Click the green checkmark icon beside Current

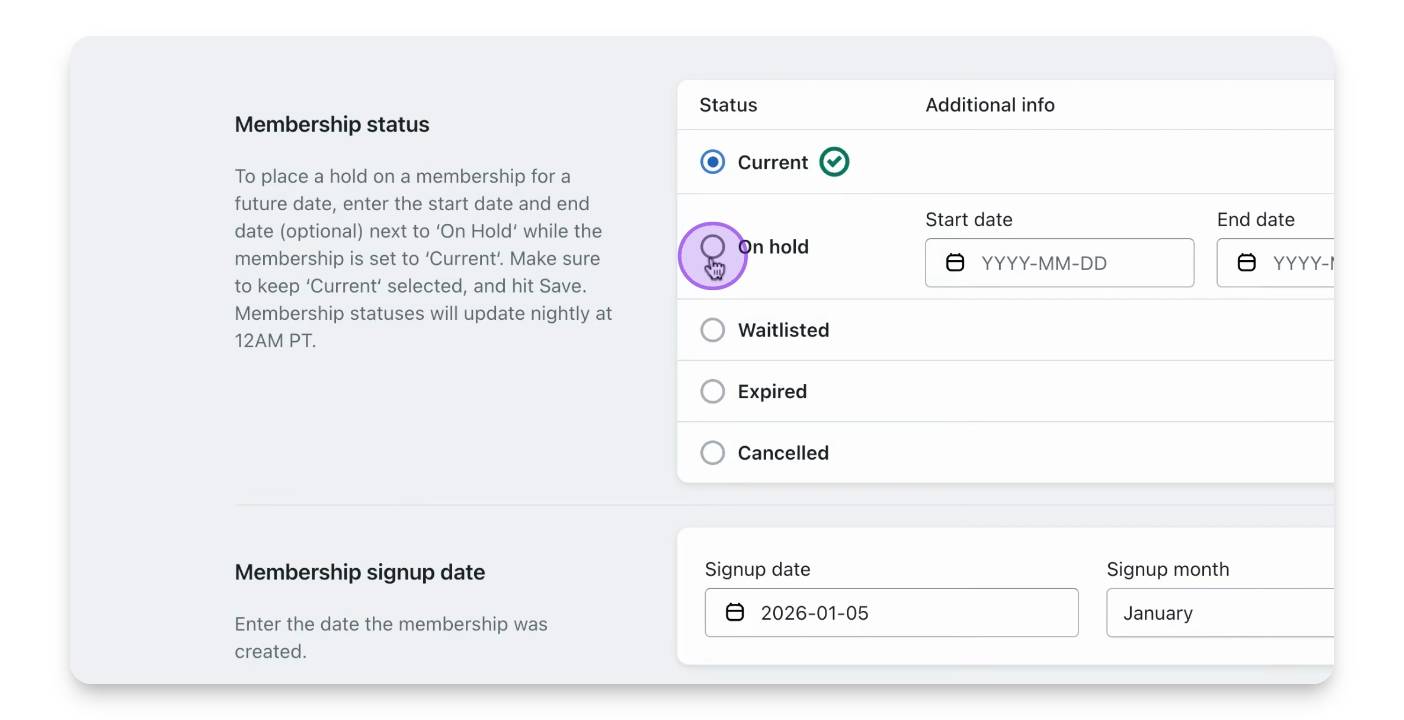click(x=834, y=162)
